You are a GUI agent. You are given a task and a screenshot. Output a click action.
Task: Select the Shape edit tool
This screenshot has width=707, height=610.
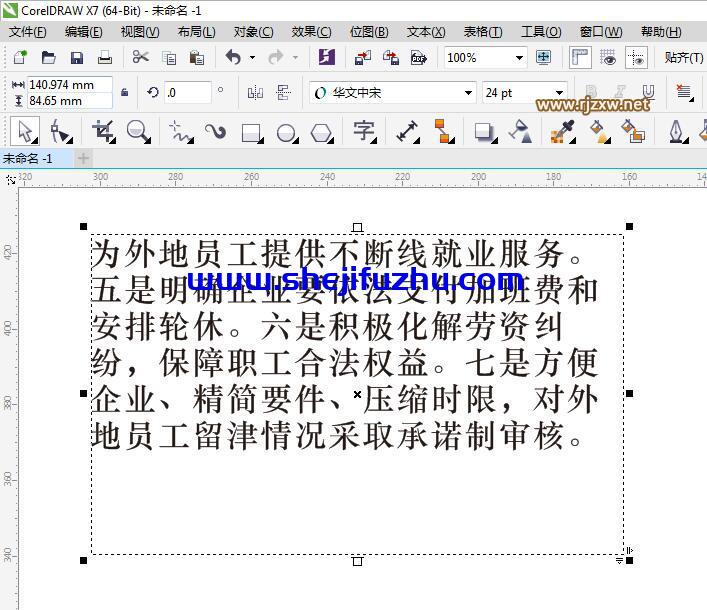61,131
